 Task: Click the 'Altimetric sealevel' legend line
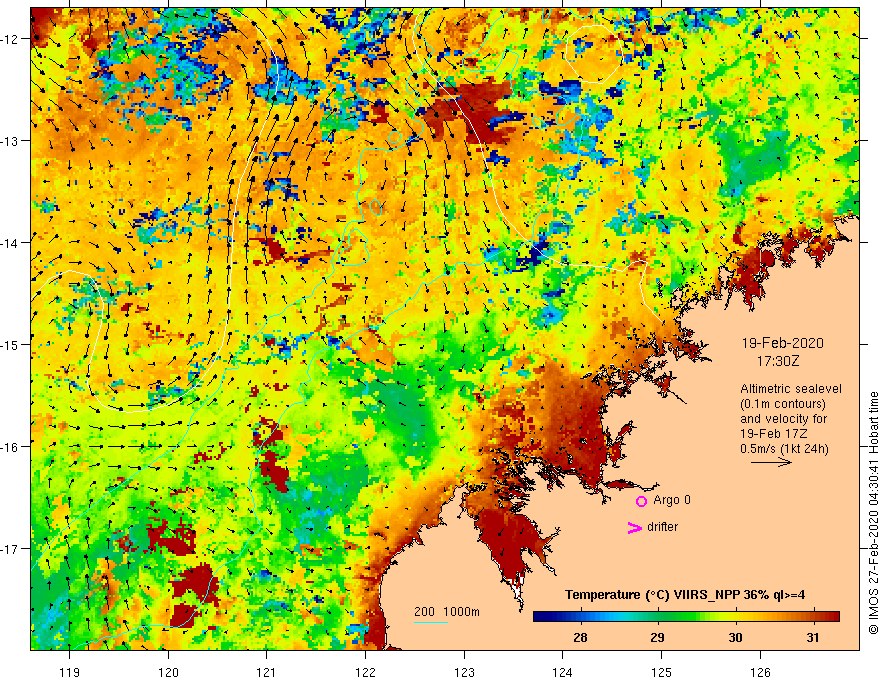coord(790,389)
